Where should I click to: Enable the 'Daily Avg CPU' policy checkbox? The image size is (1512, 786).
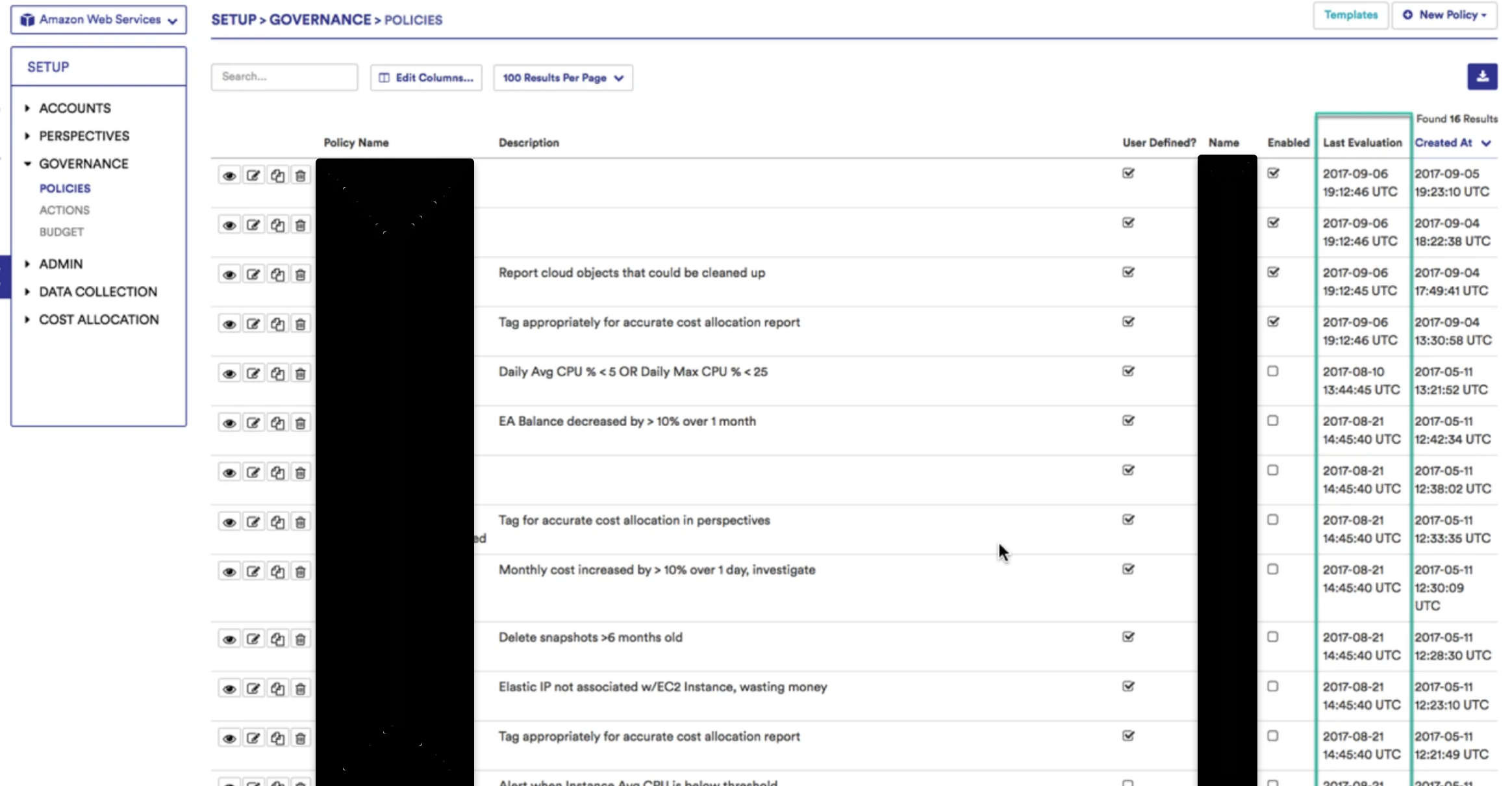[x=1272, y=371]
